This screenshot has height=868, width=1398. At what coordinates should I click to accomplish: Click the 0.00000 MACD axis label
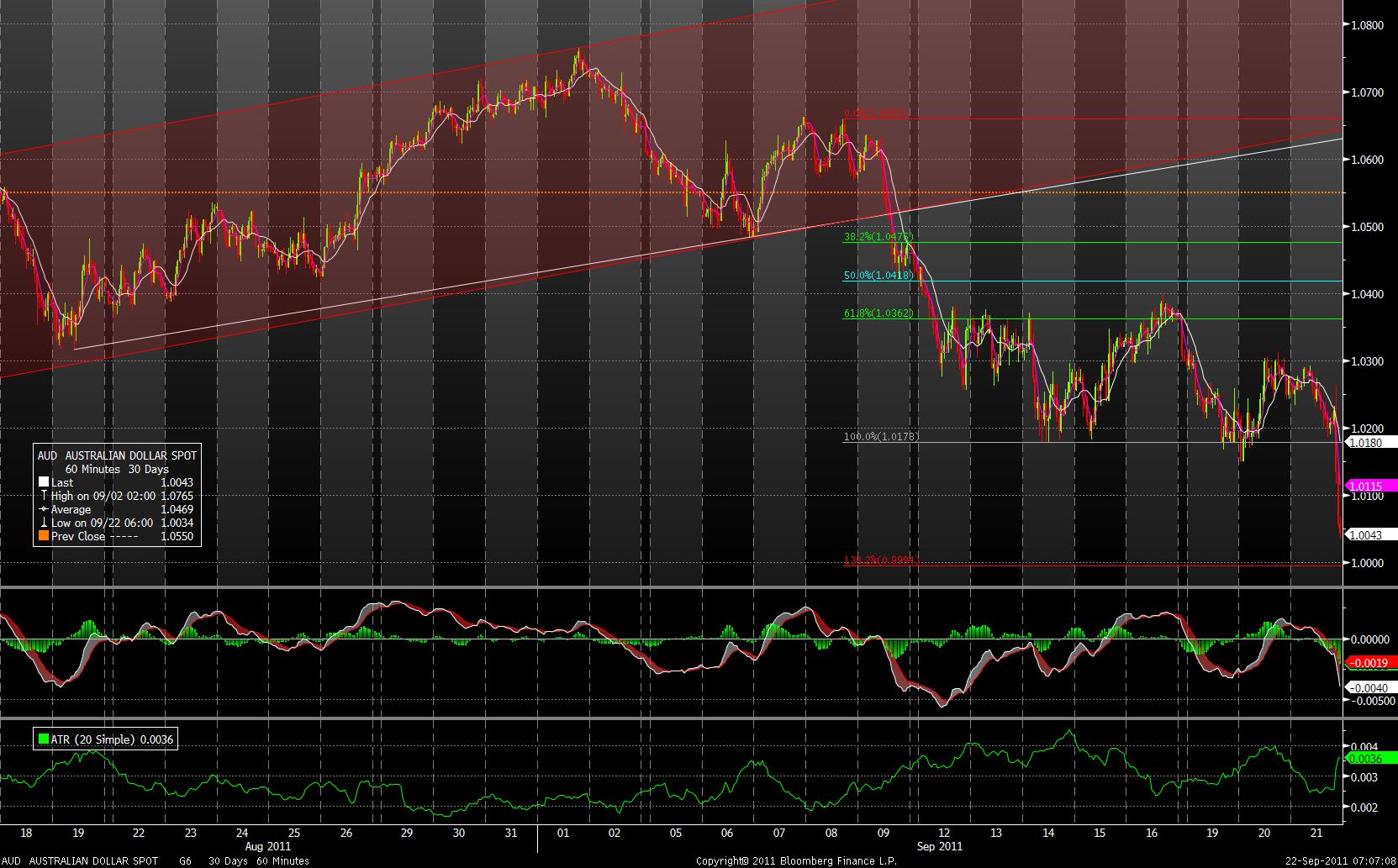click(x=1370, y=639)
